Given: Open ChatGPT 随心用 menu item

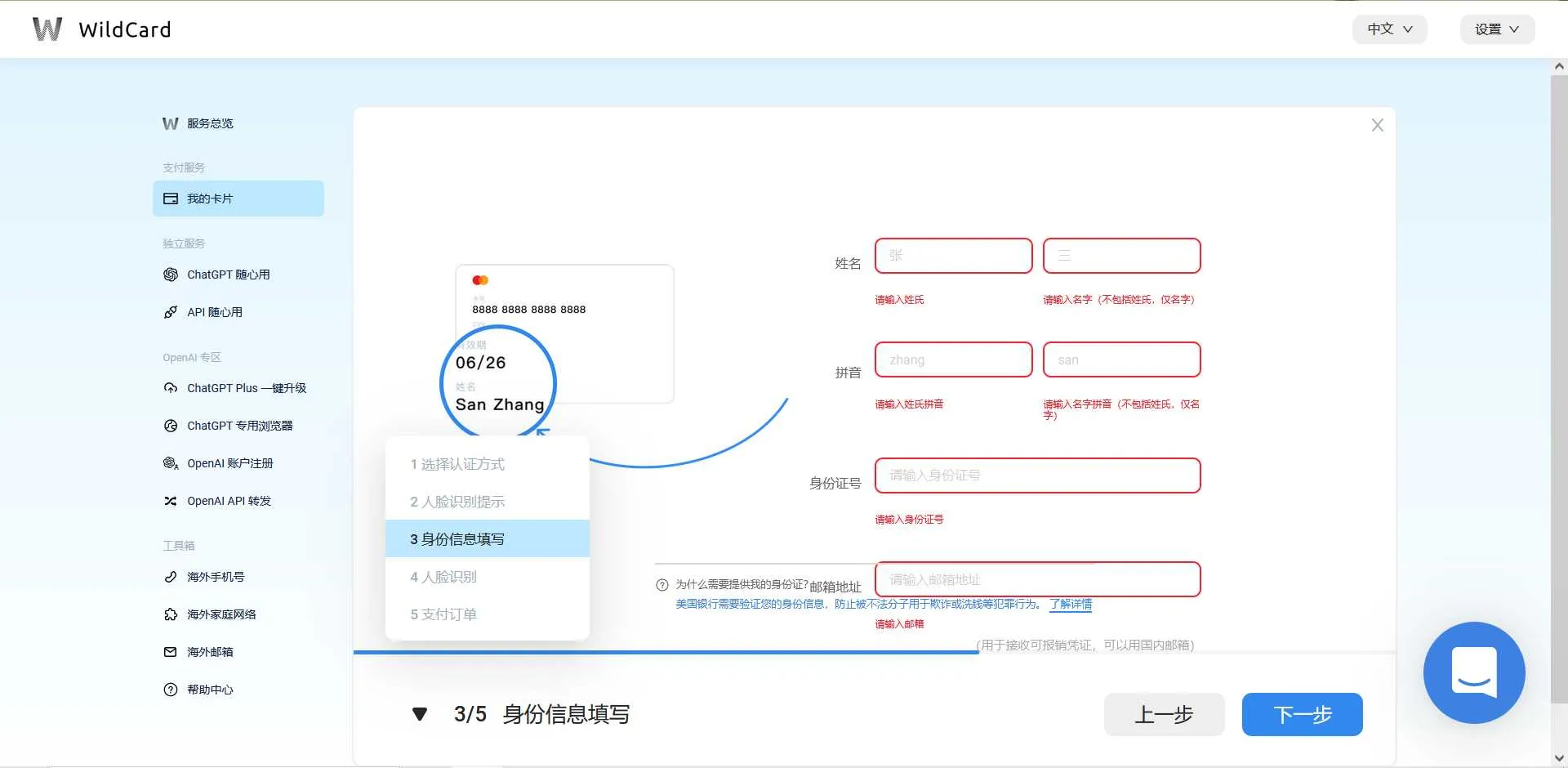Looking at the screenshot, I should [x=229, y=275].
